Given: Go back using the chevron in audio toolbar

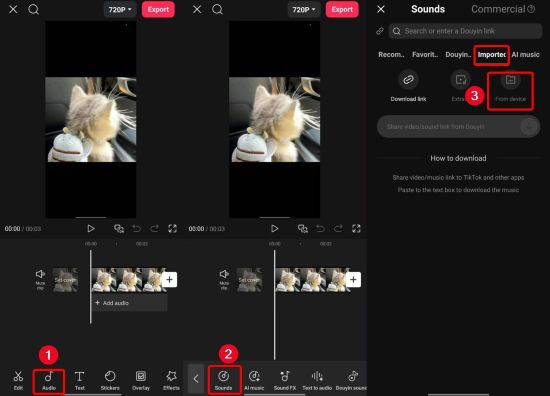Looking at the screenshot, I should click(196, 378).
